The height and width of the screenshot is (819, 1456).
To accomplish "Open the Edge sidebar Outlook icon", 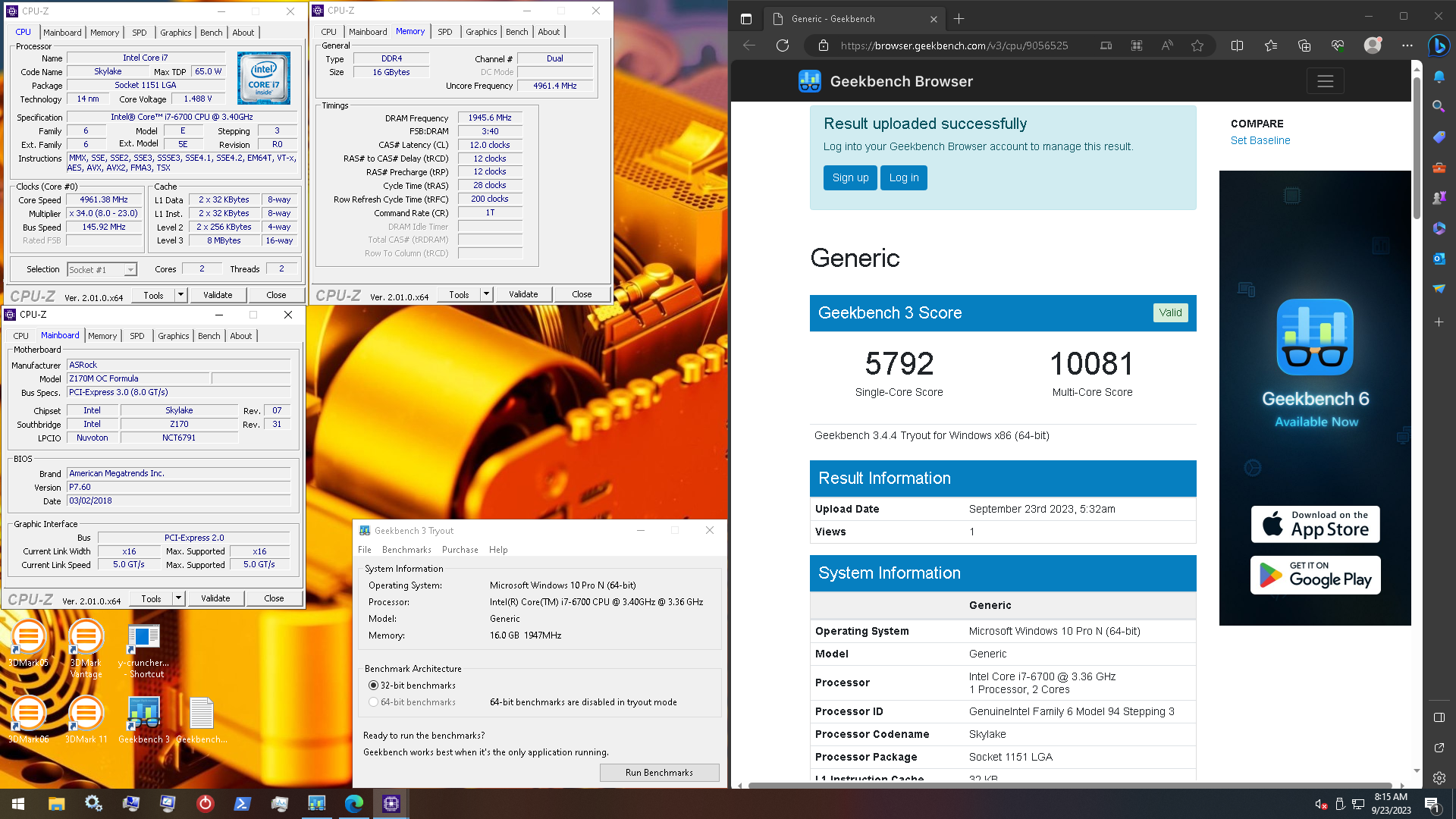I will 1439,259.
